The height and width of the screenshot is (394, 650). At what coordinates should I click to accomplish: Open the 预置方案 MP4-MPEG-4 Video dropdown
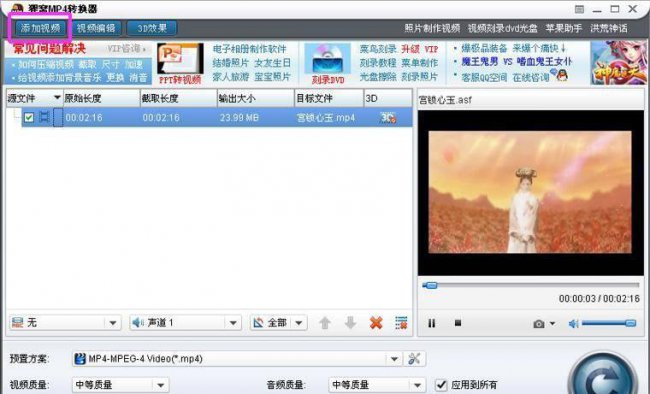click(237, 359)
